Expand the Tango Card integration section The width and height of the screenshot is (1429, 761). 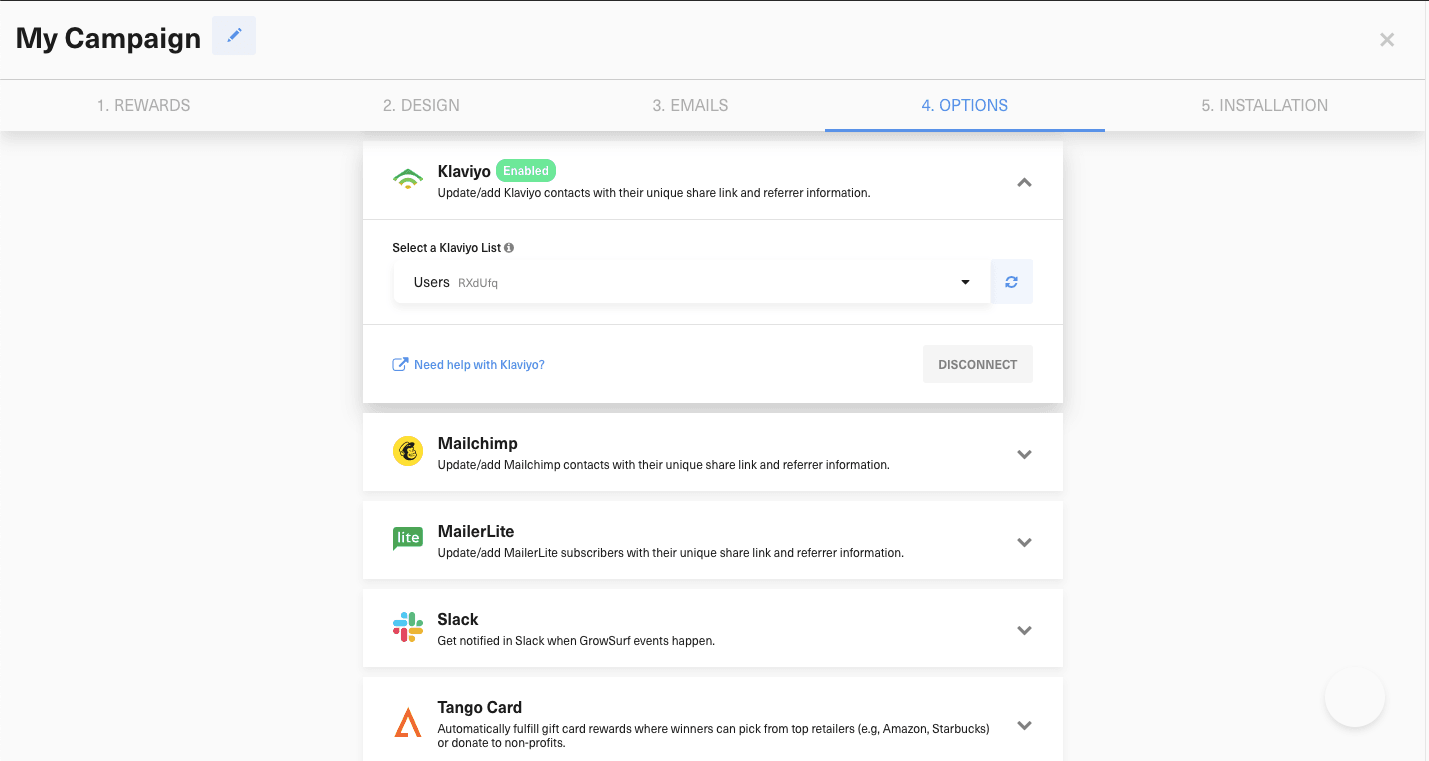tap(1024, 725)
